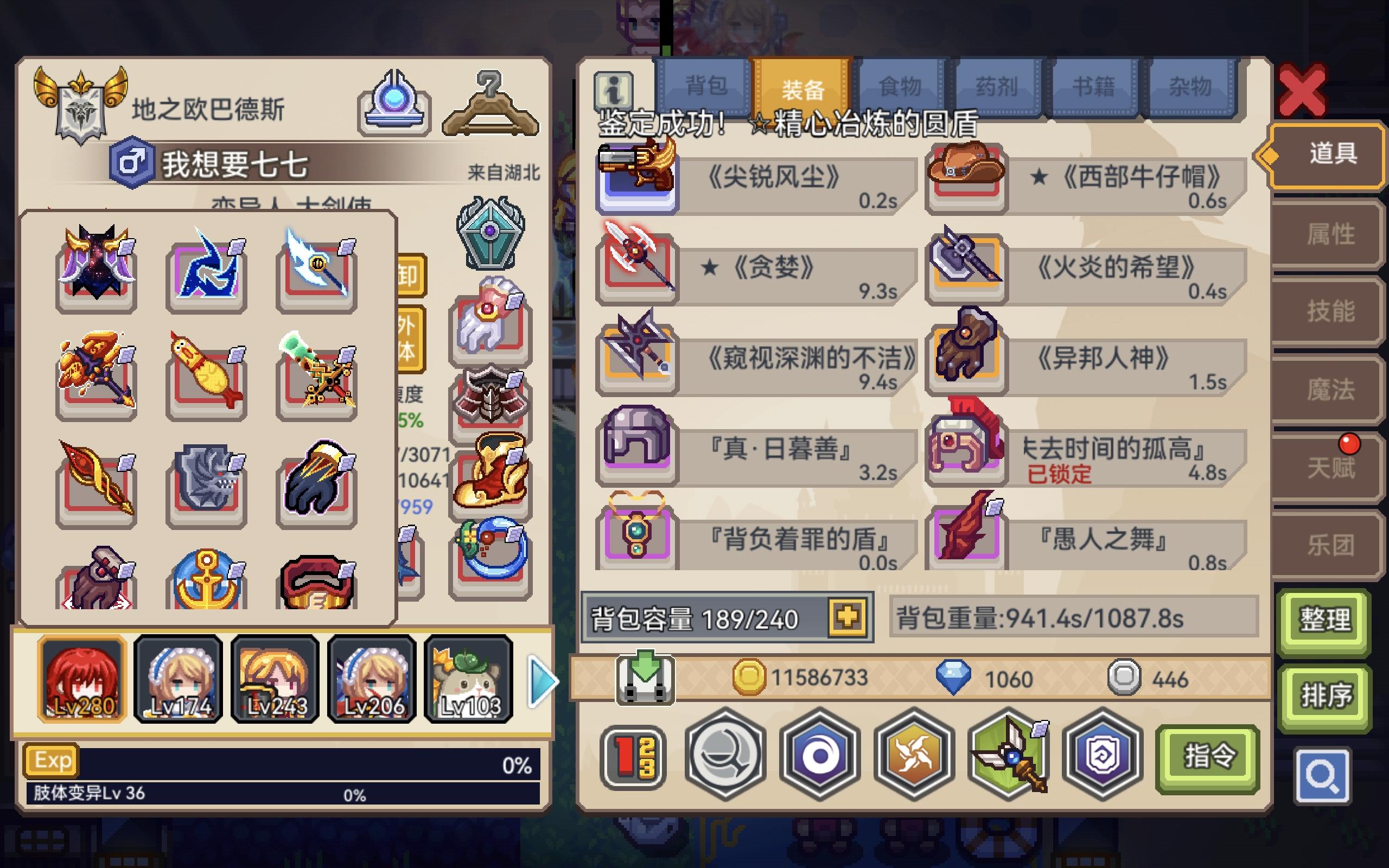This screenshot has height=868, width=1389.
Task: Click the 指令 button
Action: (1208, 757)
